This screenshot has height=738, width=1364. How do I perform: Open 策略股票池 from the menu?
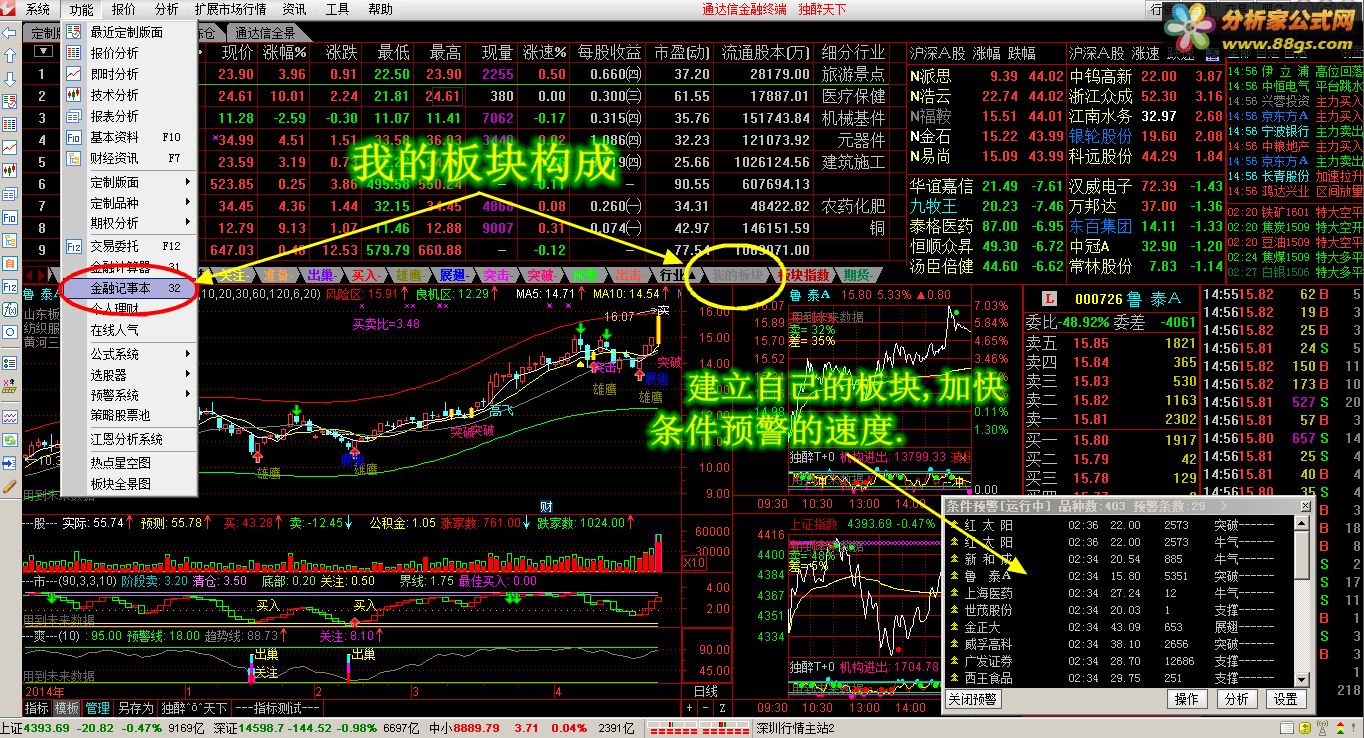tap(129, 415)
